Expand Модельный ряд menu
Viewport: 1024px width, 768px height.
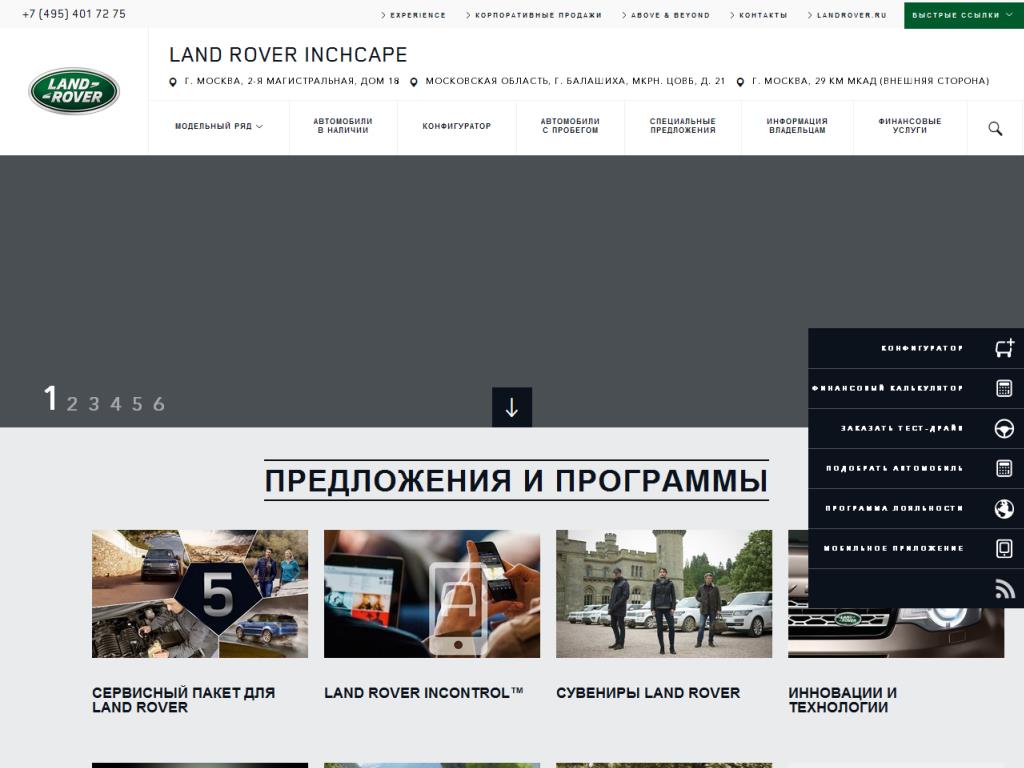(219, 127)
